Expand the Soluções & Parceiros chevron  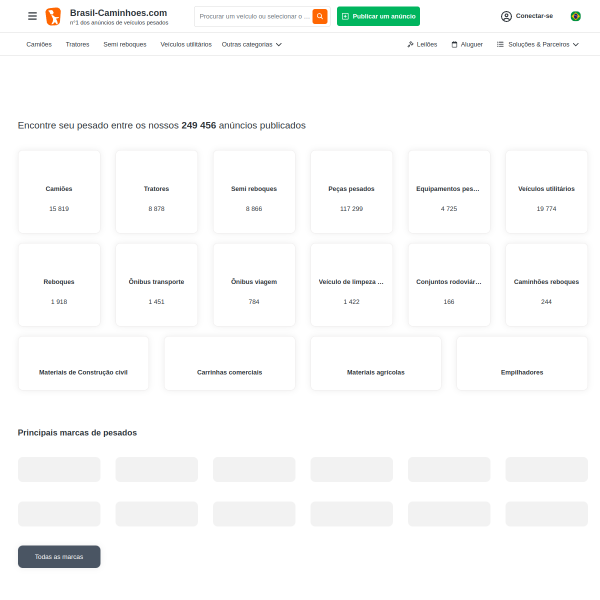coord(576,44)
